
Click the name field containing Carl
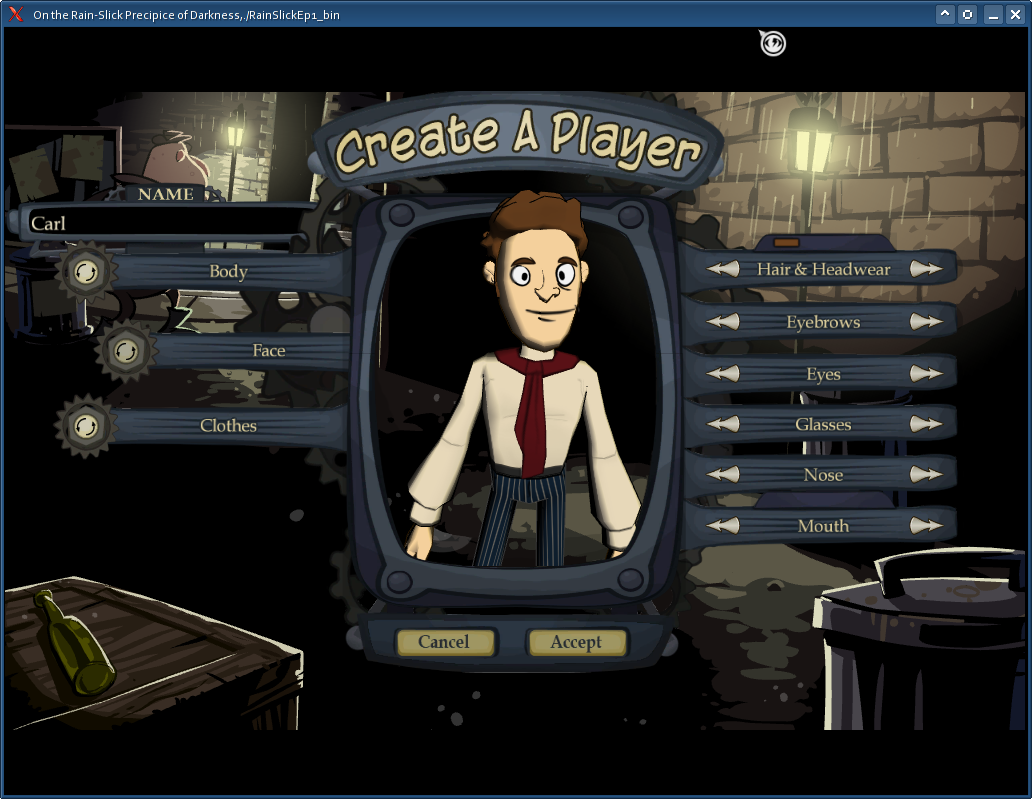tap(165, 223)
